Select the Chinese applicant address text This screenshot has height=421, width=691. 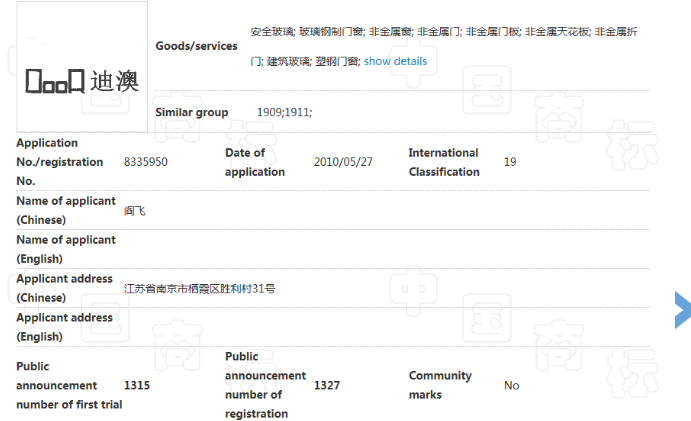click(x=199, y=288)
